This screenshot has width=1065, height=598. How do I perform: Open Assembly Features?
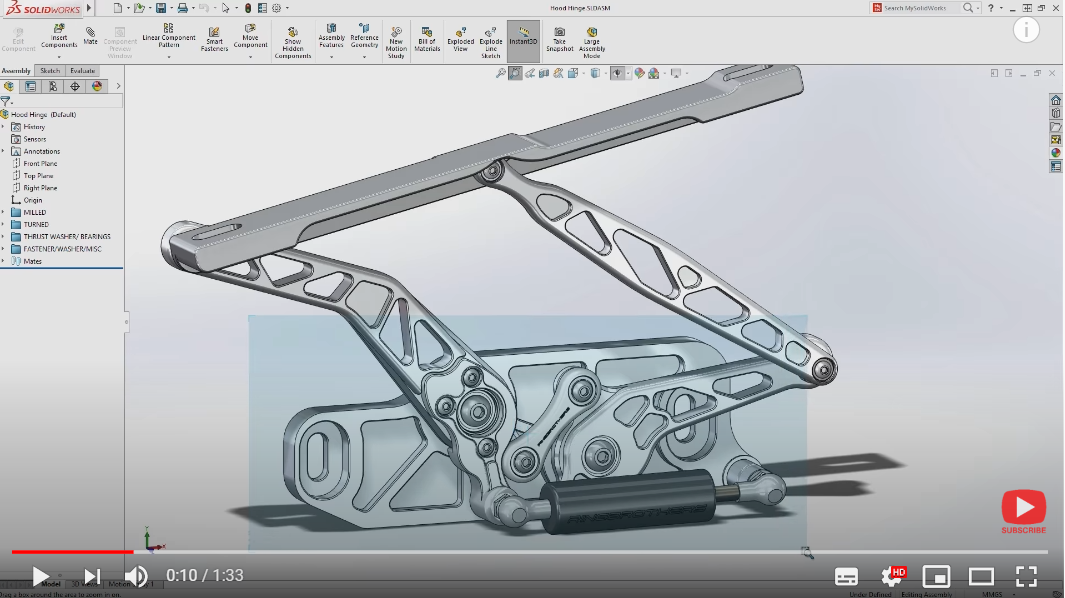pos(331,36)
